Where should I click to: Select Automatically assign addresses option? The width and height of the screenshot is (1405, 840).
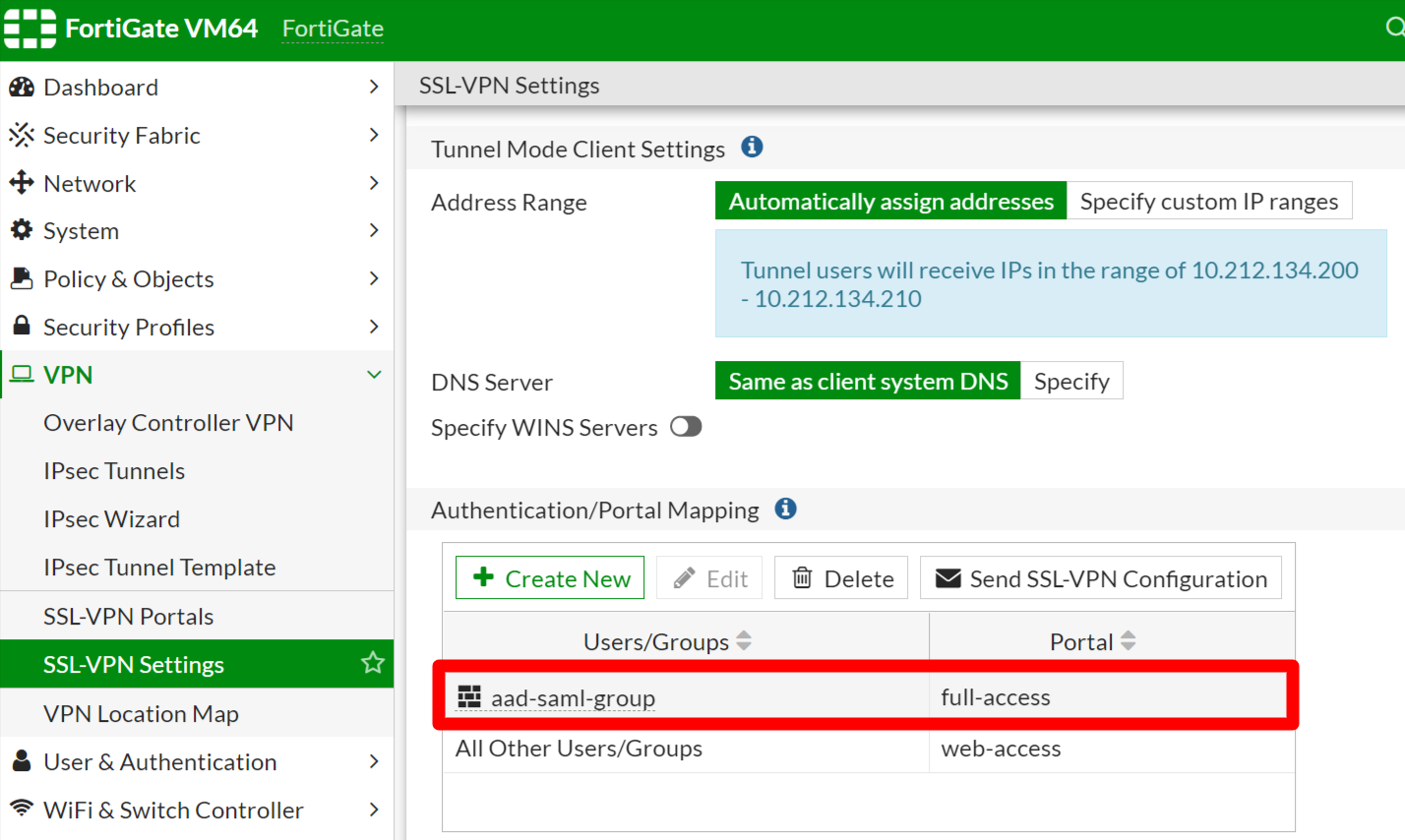click(891, 202)
